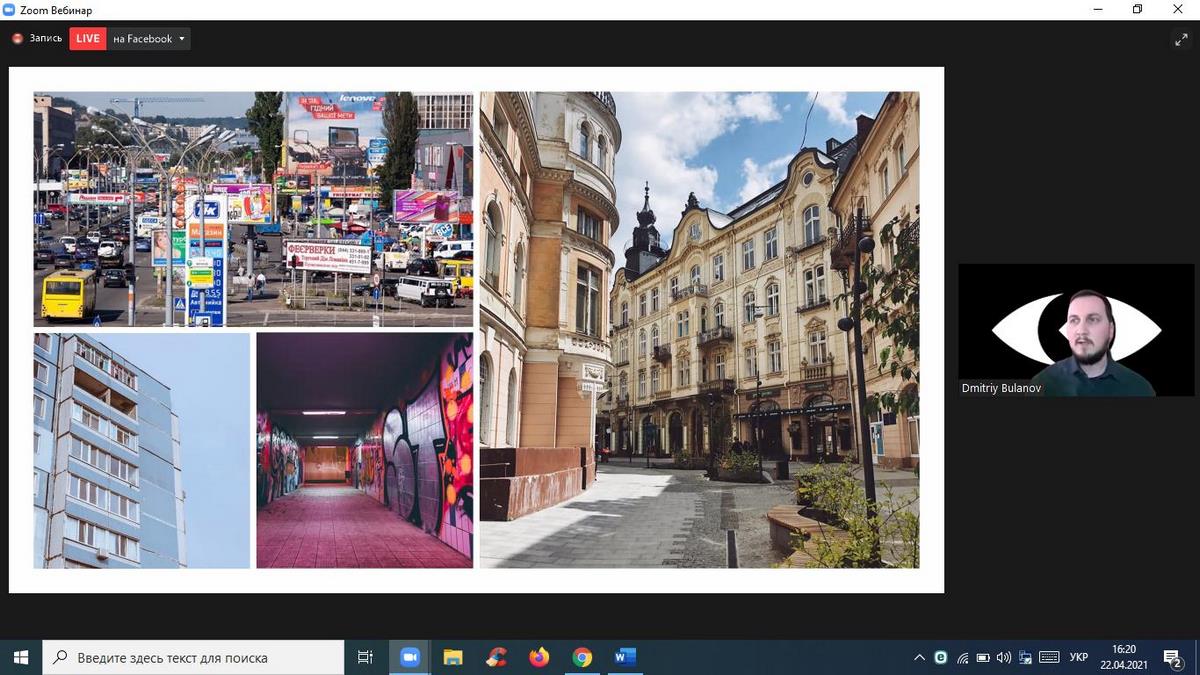This screenshot has height=675, width=1200.
Task: Open CCleaner from the taskbar
Action: pyautogui.click(x=497, y=657)
